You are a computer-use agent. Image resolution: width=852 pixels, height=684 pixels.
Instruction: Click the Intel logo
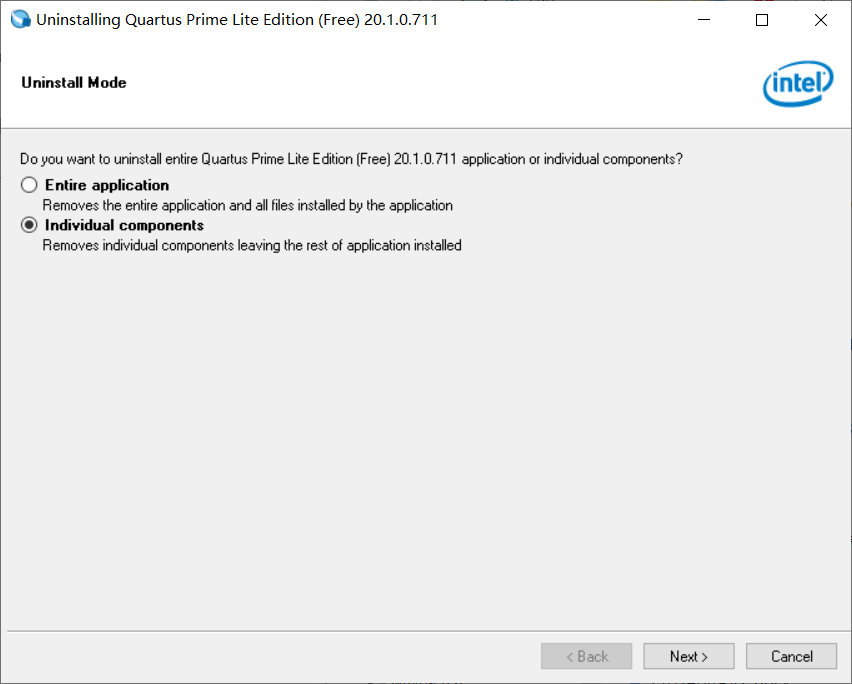click(x=798, y=84)
